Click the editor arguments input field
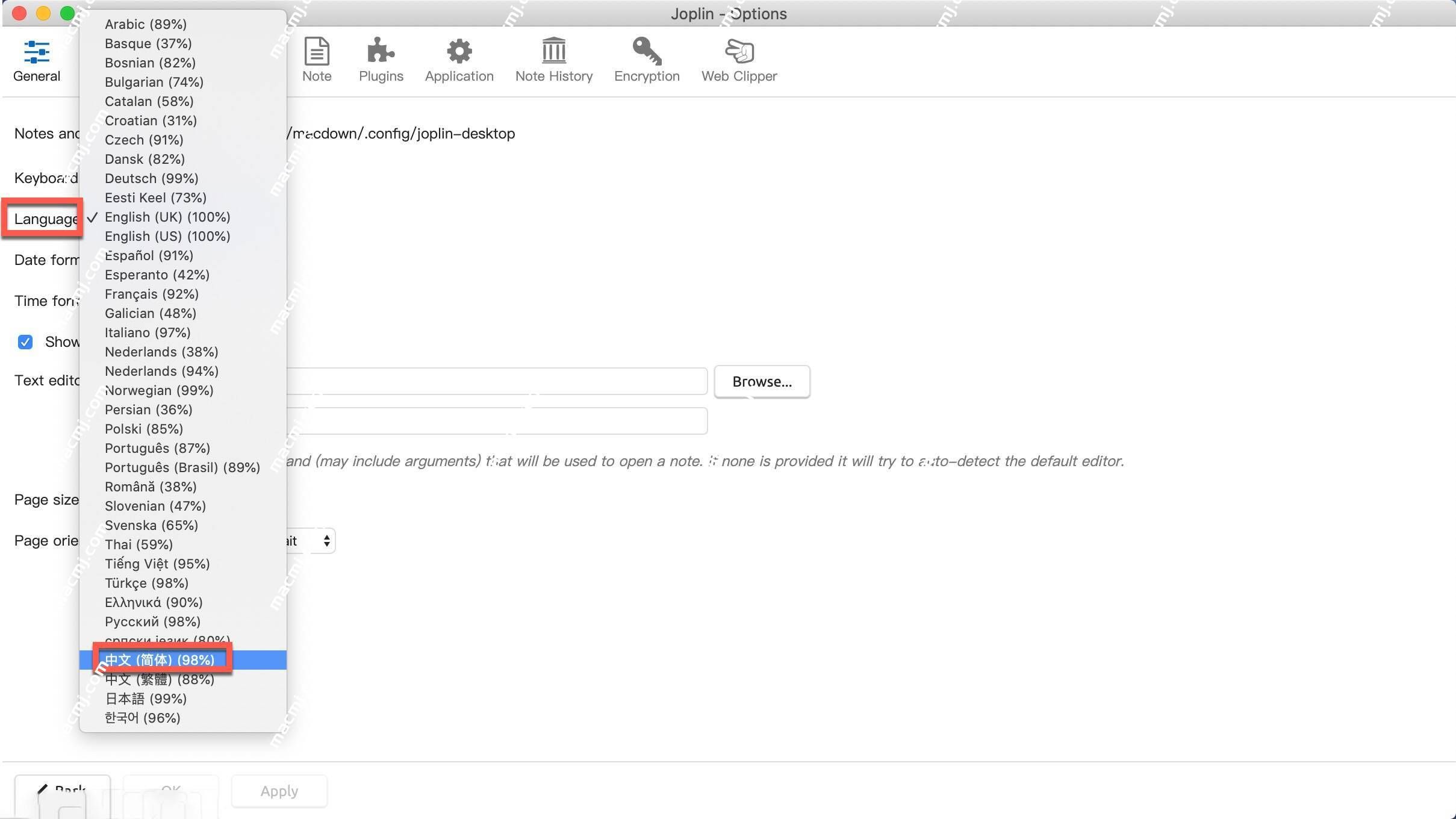This screenshot has height=819, width=1456. pos(497,421)
